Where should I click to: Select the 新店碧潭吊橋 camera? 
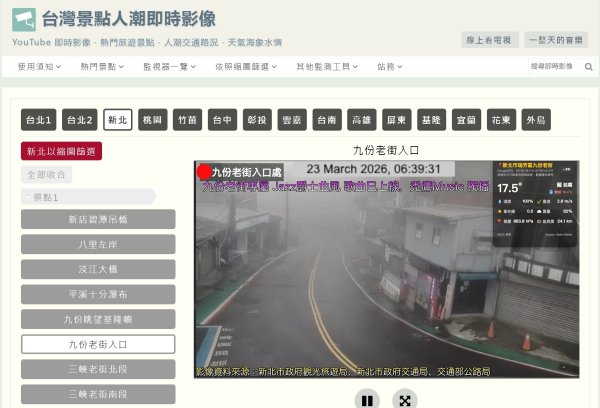tap(98, 219)
